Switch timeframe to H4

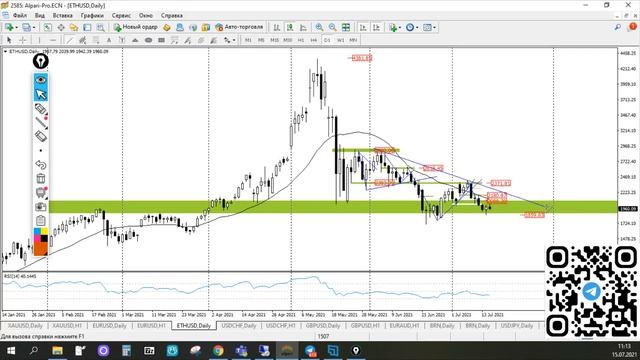[313, 40]
